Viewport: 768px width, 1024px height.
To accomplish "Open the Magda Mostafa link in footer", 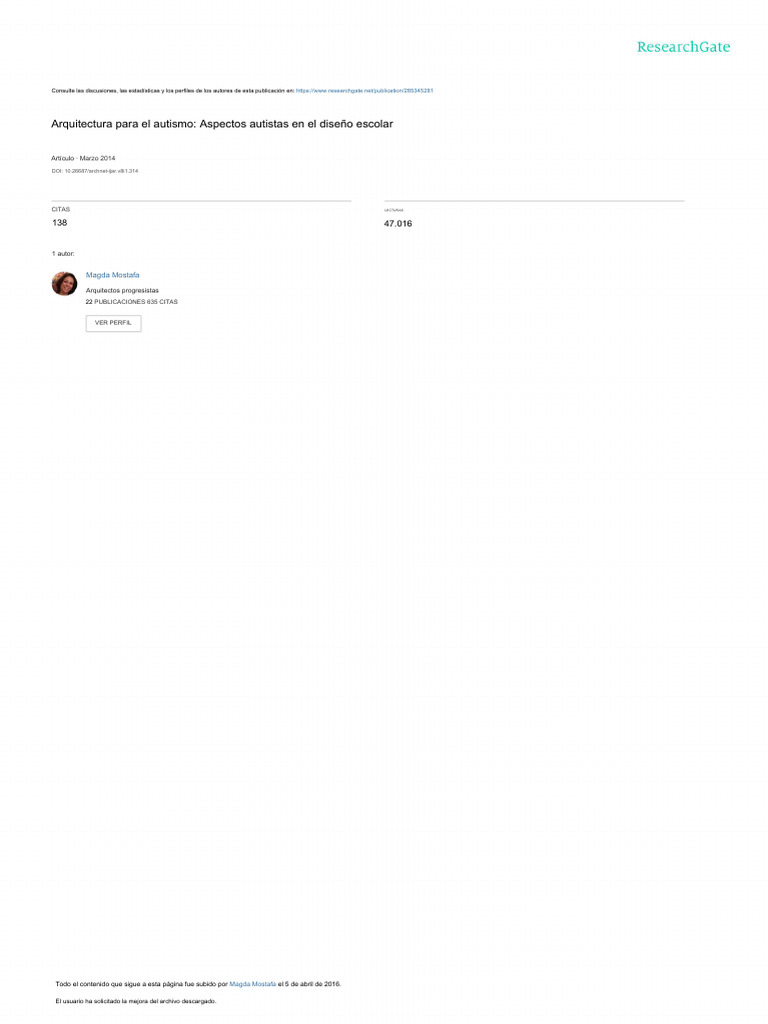I will 253,984.
